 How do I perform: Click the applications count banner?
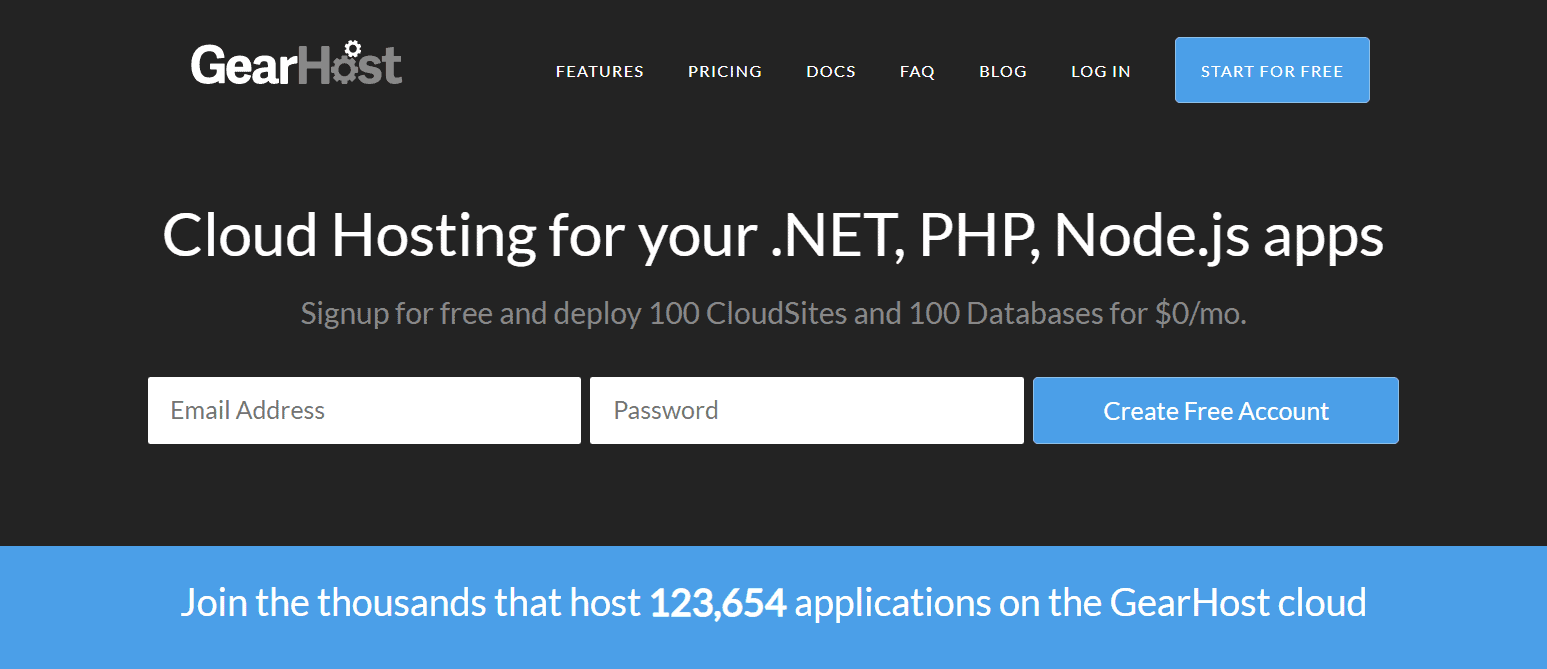click(773, 602)
